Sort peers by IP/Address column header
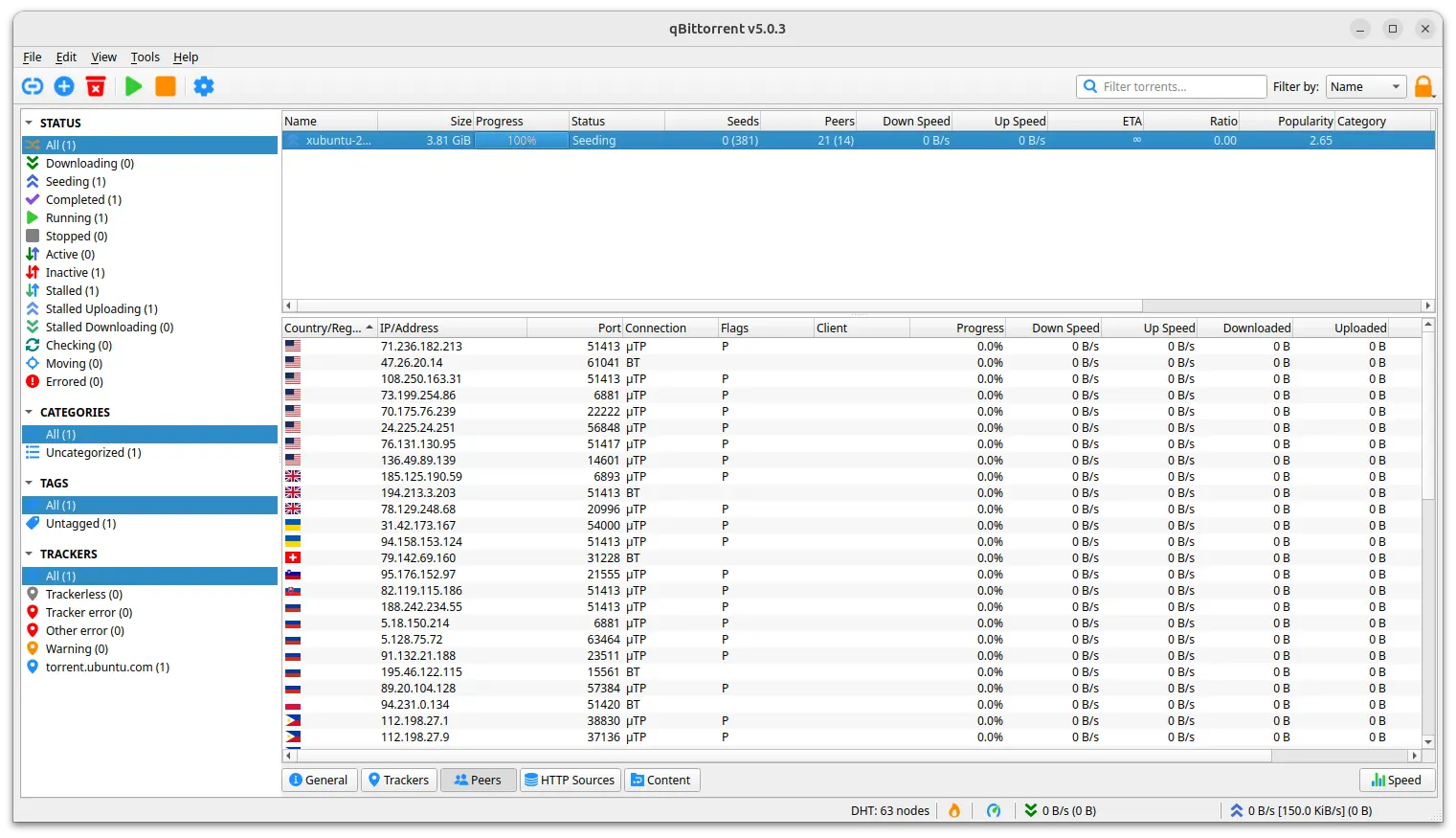Viewport: 1456px width, 838px height. (x=452, y=328)
